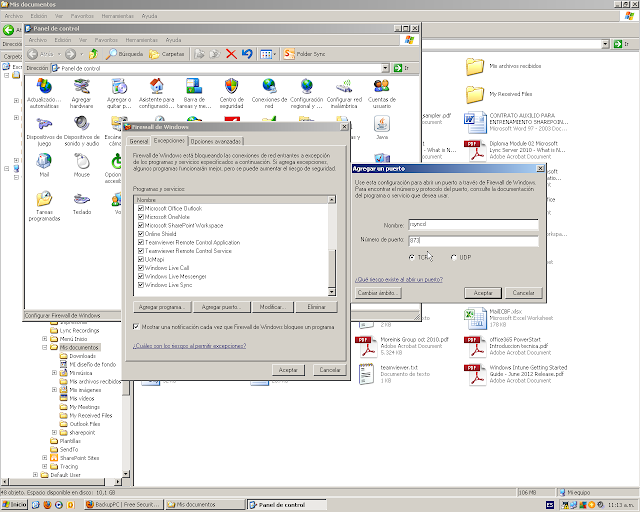Open Dispositivos de juego icon
The image size is (640, 512).
pyautogui.click(x=44, y=131)
